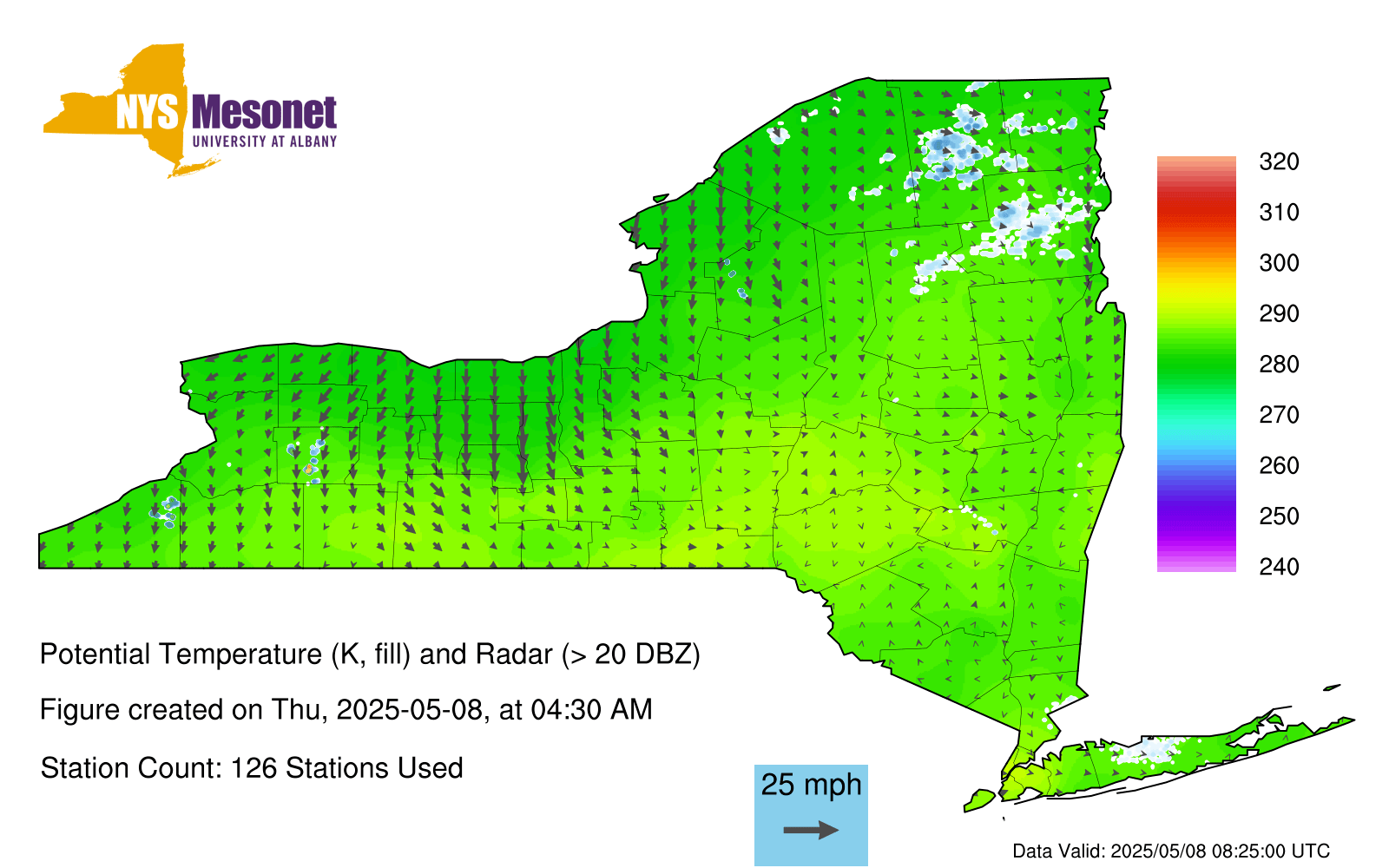Click the 320 color bar label
1389x868 pixels.
click(x=1279, y=162)
